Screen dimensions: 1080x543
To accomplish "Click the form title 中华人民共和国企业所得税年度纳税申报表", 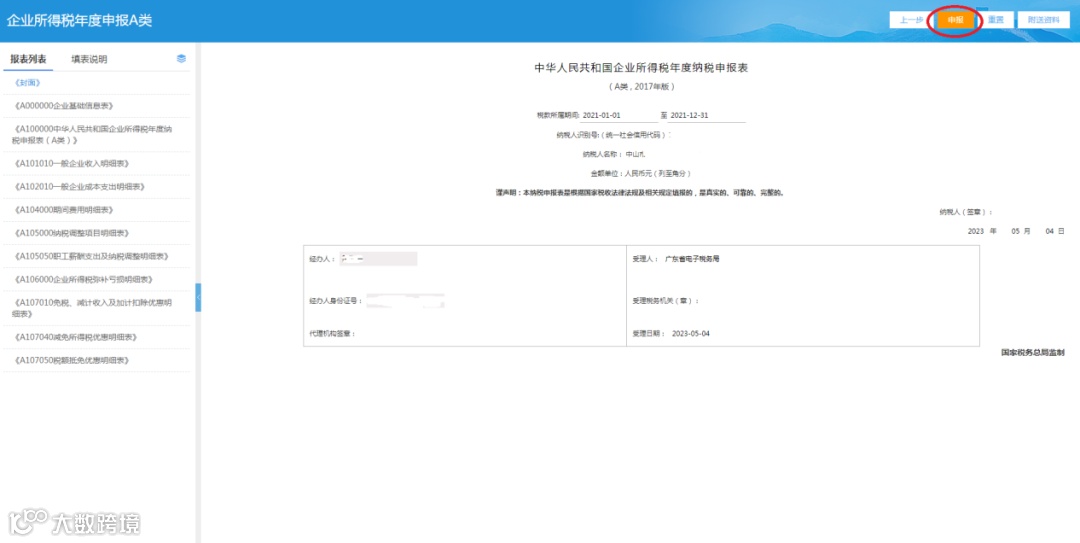I will (x=641, y=68).
